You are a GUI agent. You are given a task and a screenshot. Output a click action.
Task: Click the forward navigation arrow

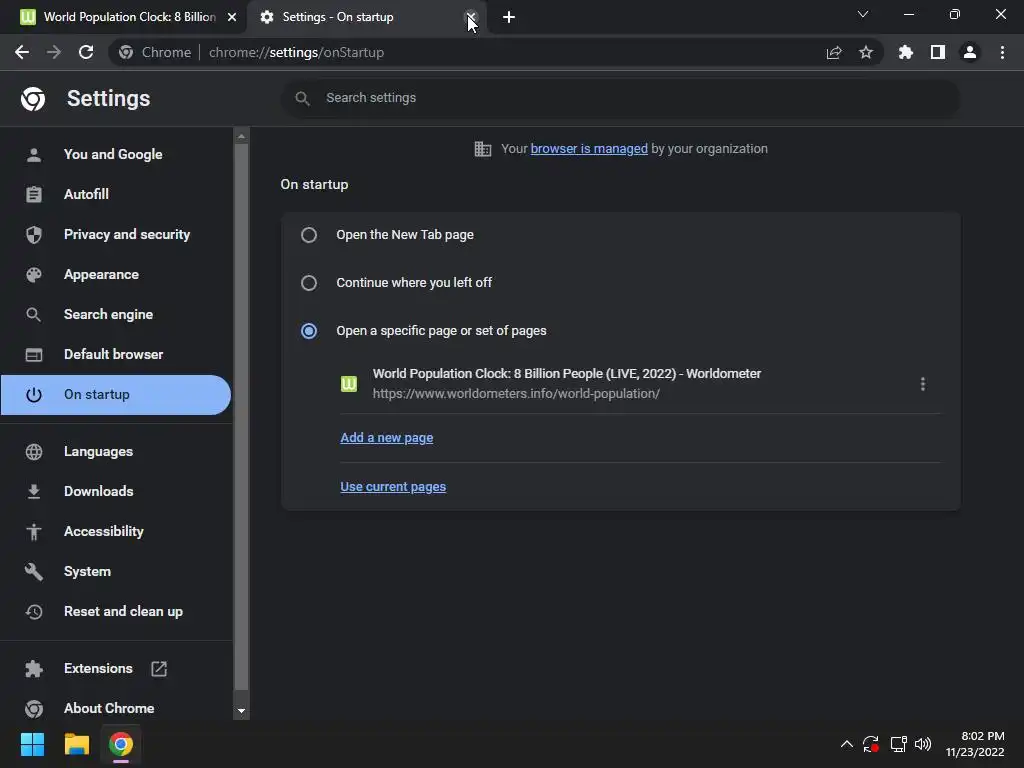[54, 52]
